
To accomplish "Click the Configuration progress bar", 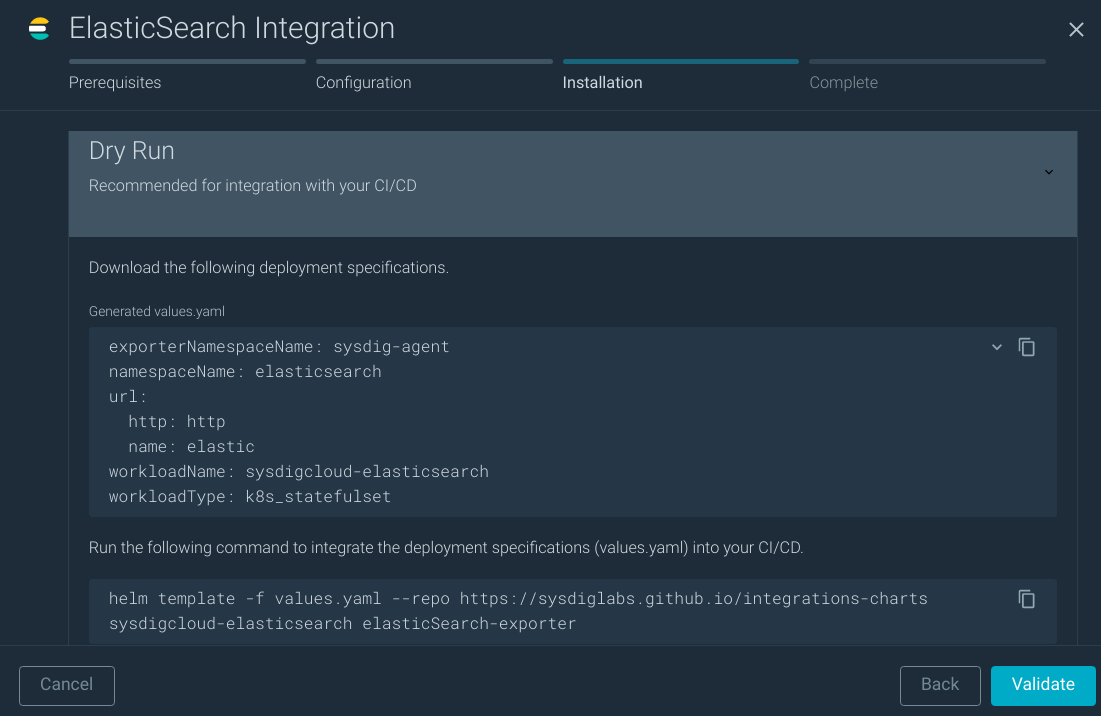I will [434, 62].
